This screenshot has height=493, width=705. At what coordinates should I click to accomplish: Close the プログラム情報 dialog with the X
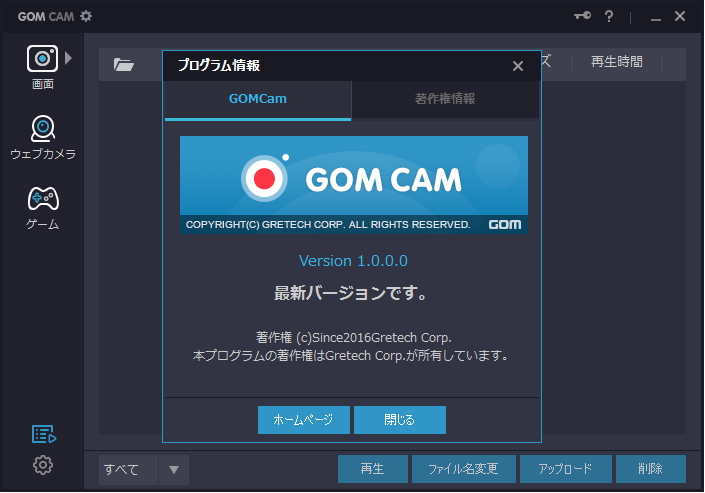pyautogui.click(x=518, y=66)
